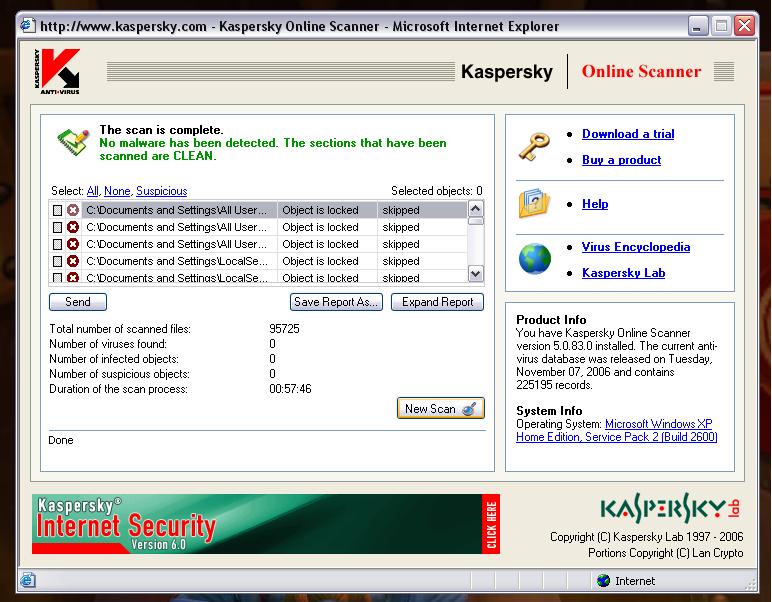Open the Virus Encyclopedia link
772x602 pixels.
[636, 247]
